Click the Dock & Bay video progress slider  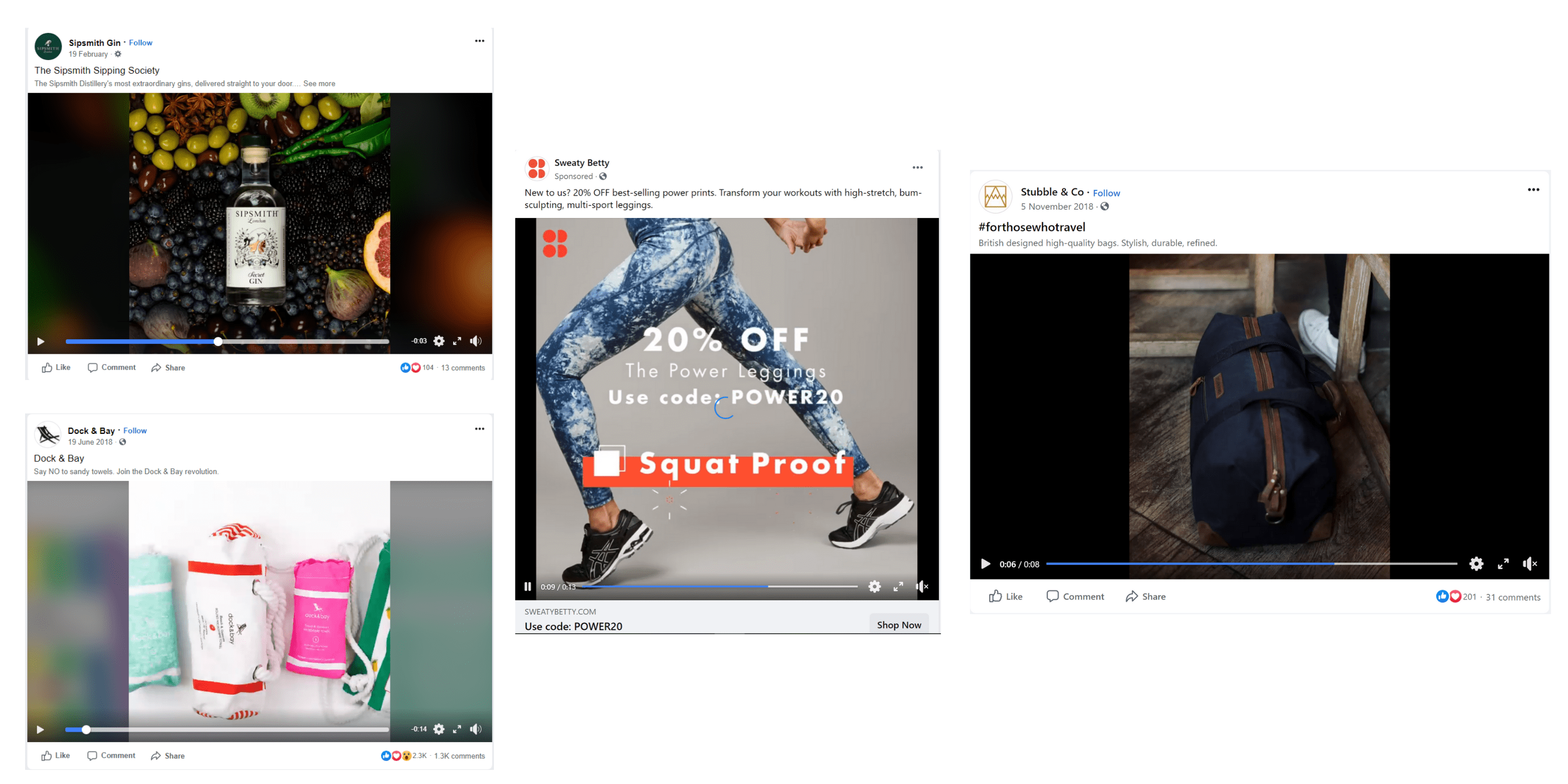point(227,729)
